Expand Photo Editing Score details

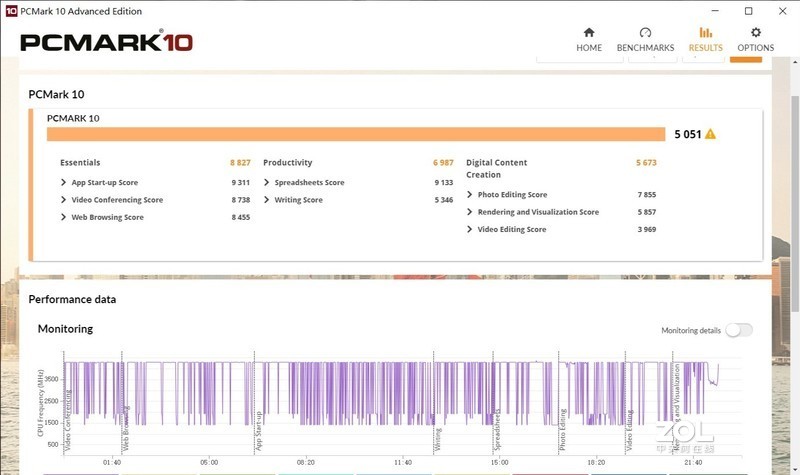click(469, 194)
